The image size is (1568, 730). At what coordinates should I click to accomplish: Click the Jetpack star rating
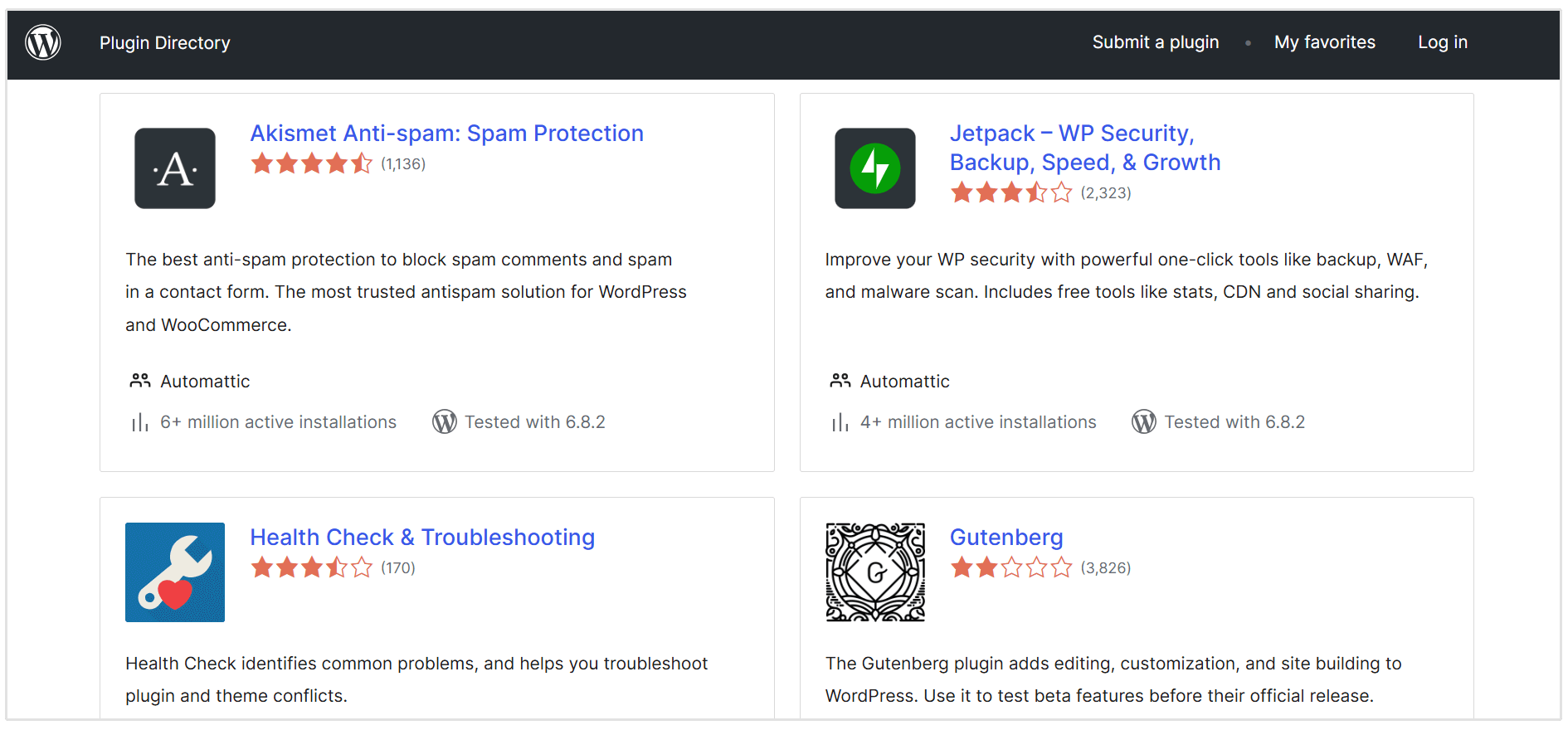(x=1010, y=193)
